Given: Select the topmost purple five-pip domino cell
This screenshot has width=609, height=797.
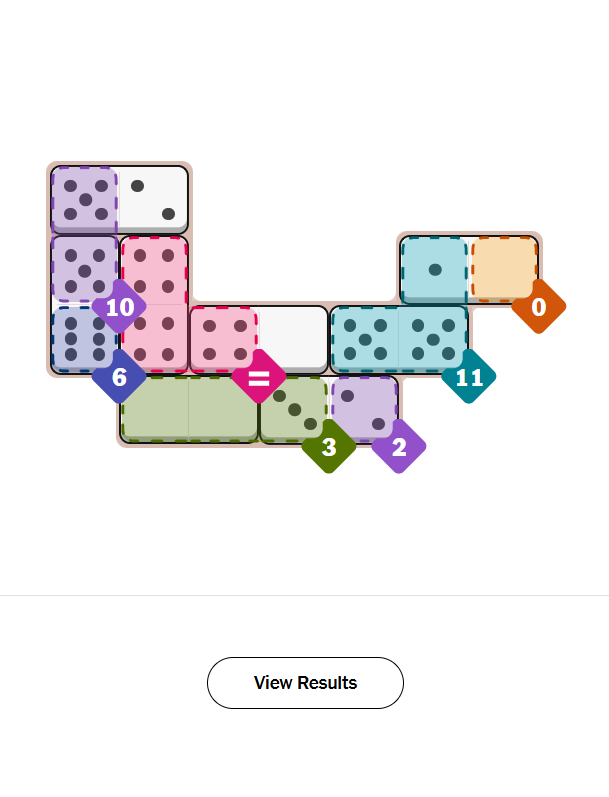Looking at the screenshot, I should coord(84,199).
